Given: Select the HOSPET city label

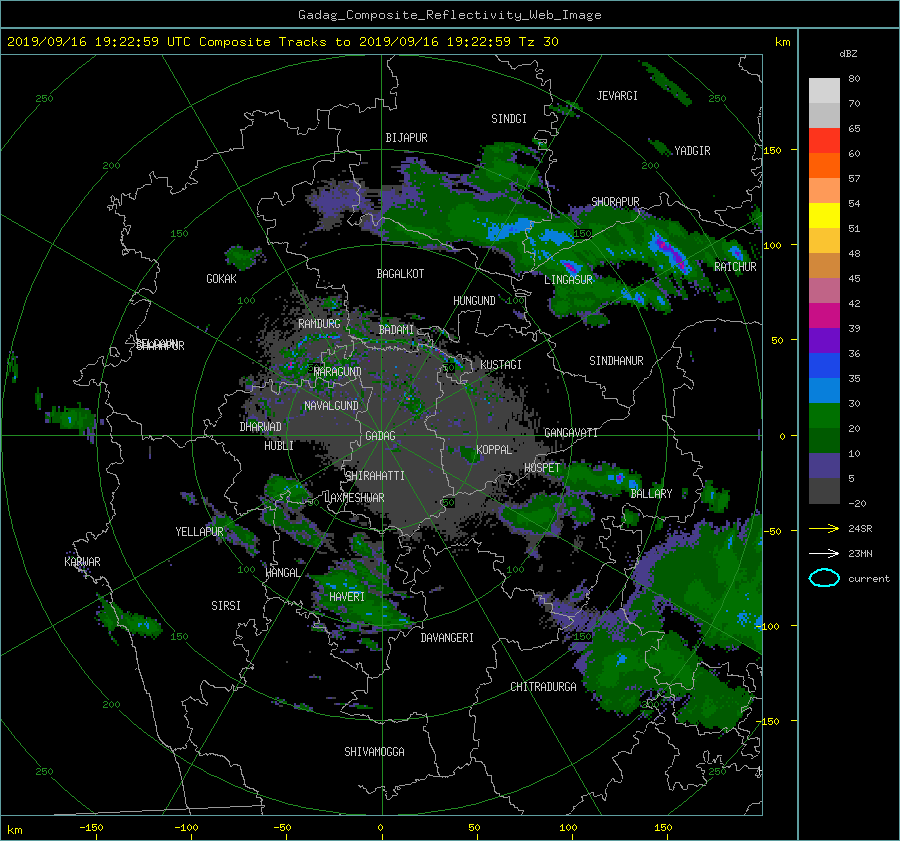Looking at the screenshot, I should (542, 468).
